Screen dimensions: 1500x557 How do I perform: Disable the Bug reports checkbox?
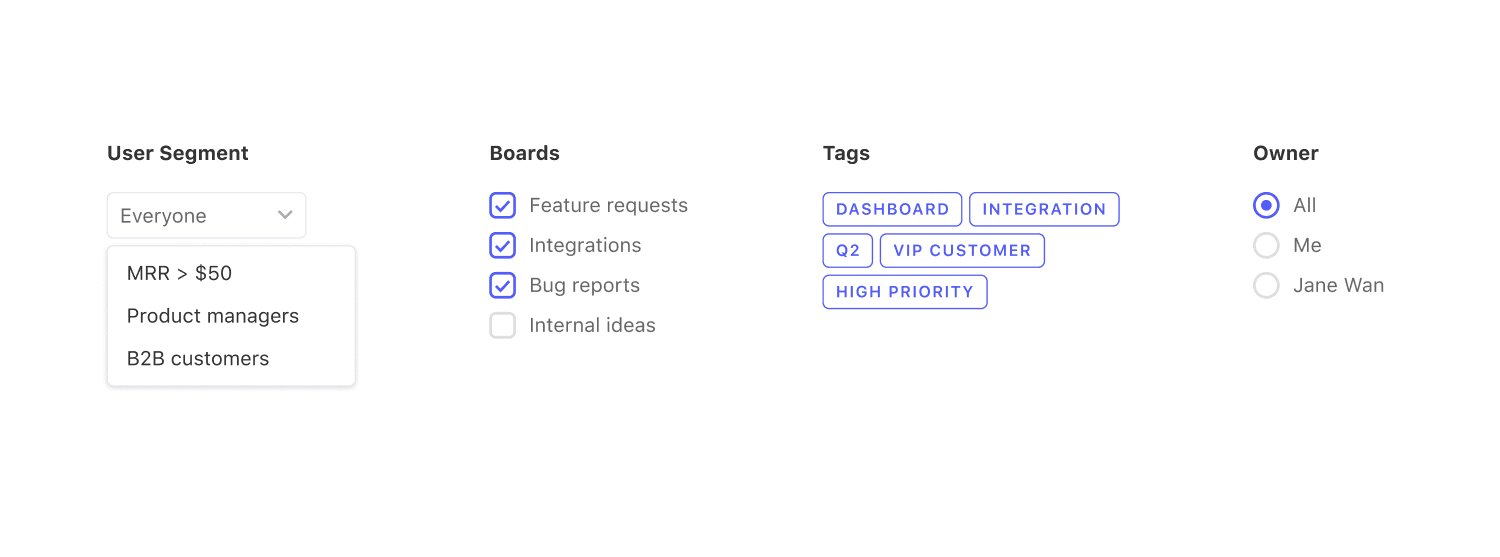point(502,285)
